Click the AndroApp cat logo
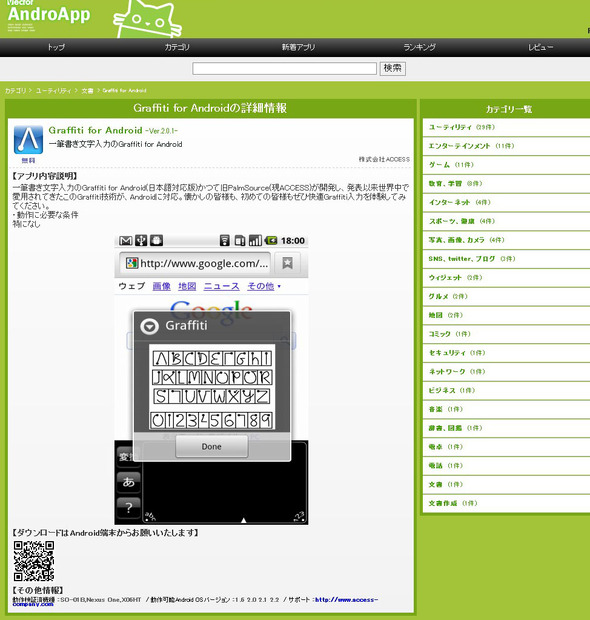Screen dimensions: 590x620 pos(148,19)
